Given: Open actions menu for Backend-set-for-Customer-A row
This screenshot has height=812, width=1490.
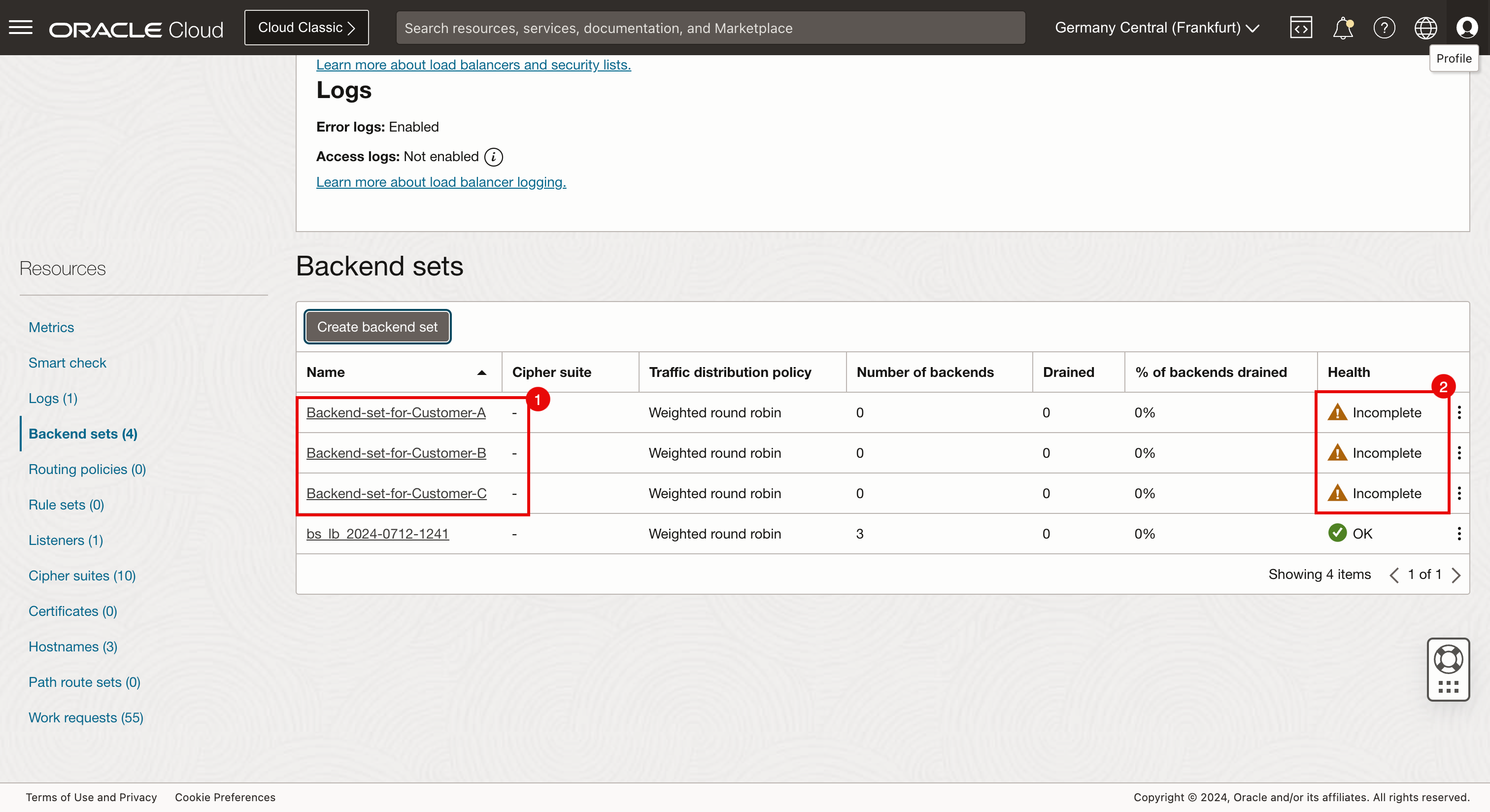Looking at the screenshot, I should 1459,412.
